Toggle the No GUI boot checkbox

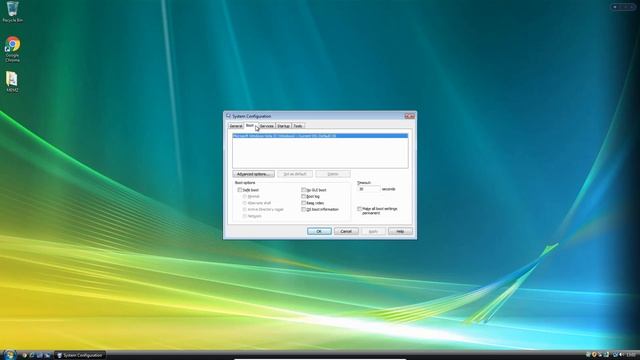tap(303, 190)
